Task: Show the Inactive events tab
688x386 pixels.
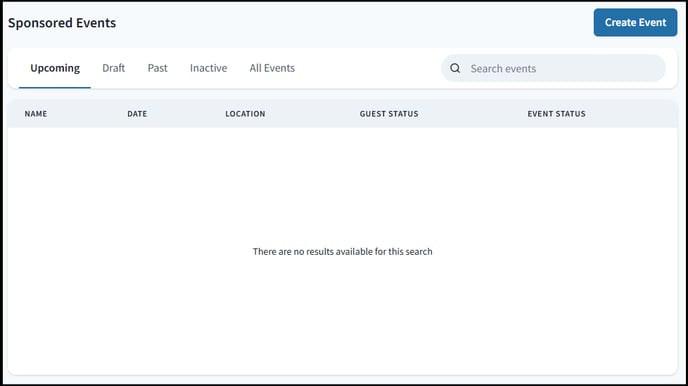Action: (x=208, y=68)
